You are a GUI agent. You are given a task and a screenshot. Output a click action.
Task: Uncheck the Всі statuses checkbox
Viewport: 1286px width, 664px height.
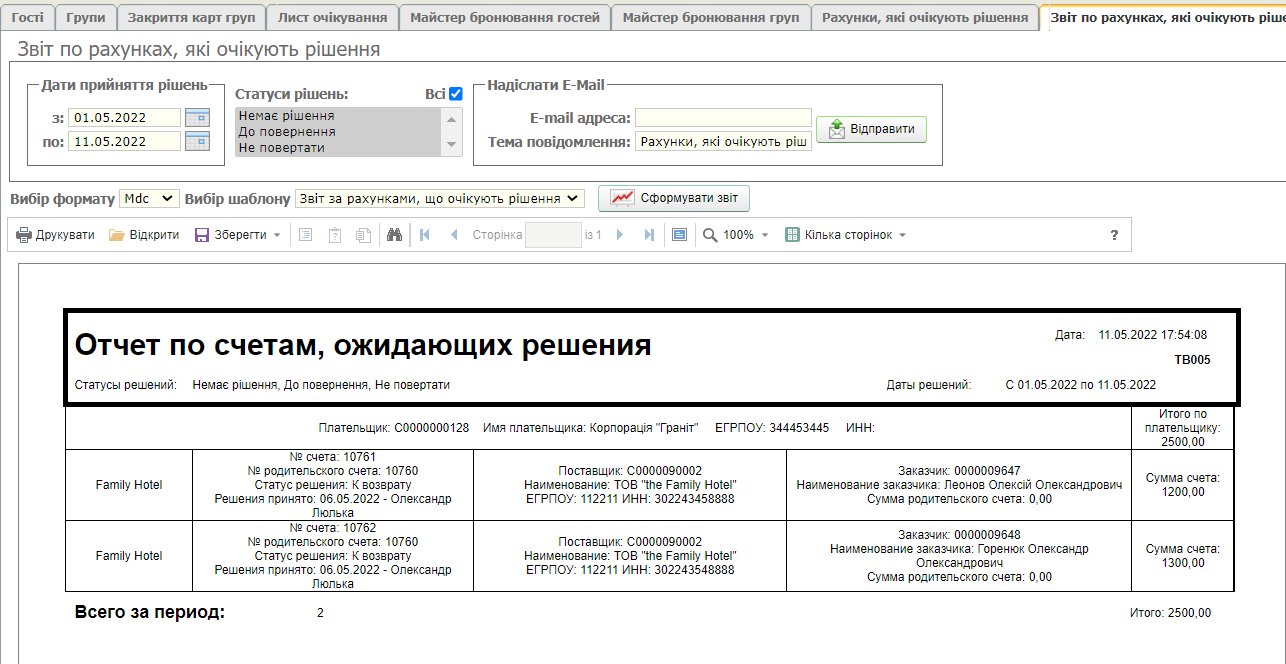pos(456,94)
